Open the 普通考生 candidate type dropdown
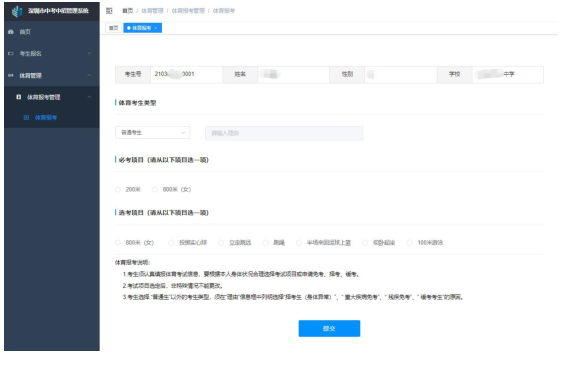The width and height of the screenshot is (563, 366). click(x=153, y=133)
